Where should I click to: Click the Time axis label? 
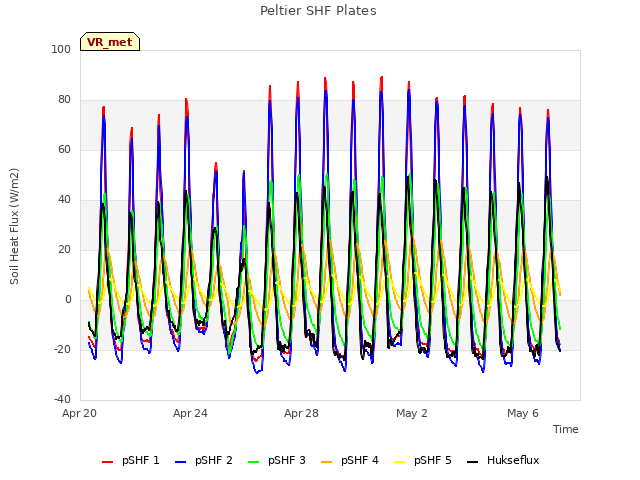pyautogui.click(x=566, y=429)
